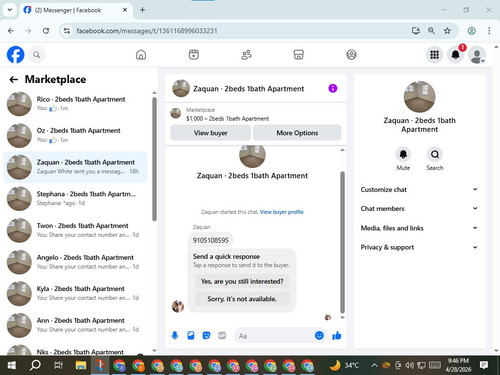Viewport: 500px width, 375px height.
Task: Open the View buyer profile link
Action: (x=282, y=212)
